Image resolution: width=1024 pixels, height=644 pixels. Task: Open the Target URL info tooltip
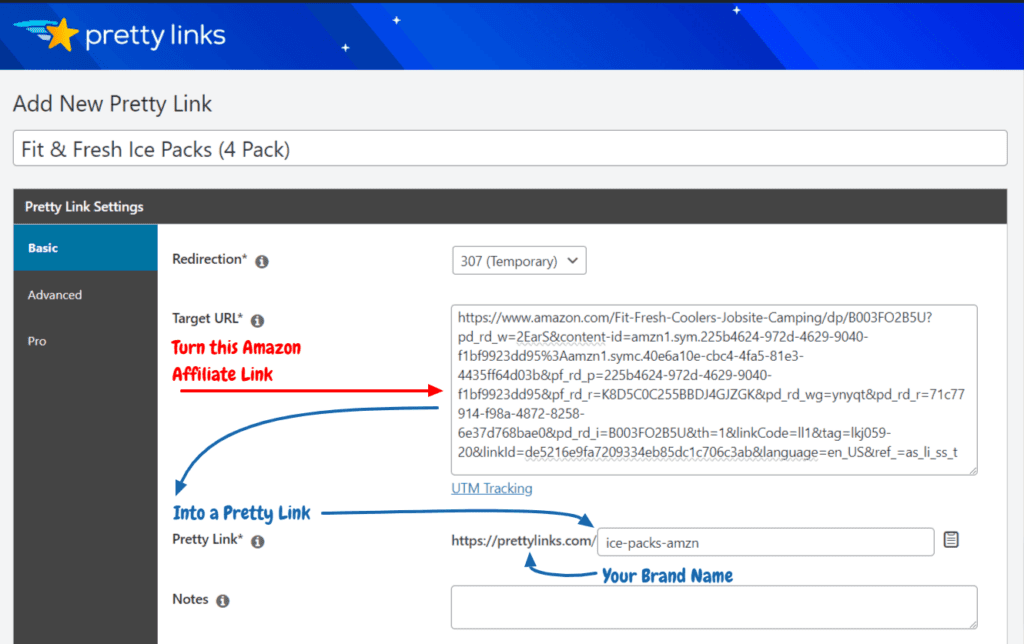click(x=258, y=321)
